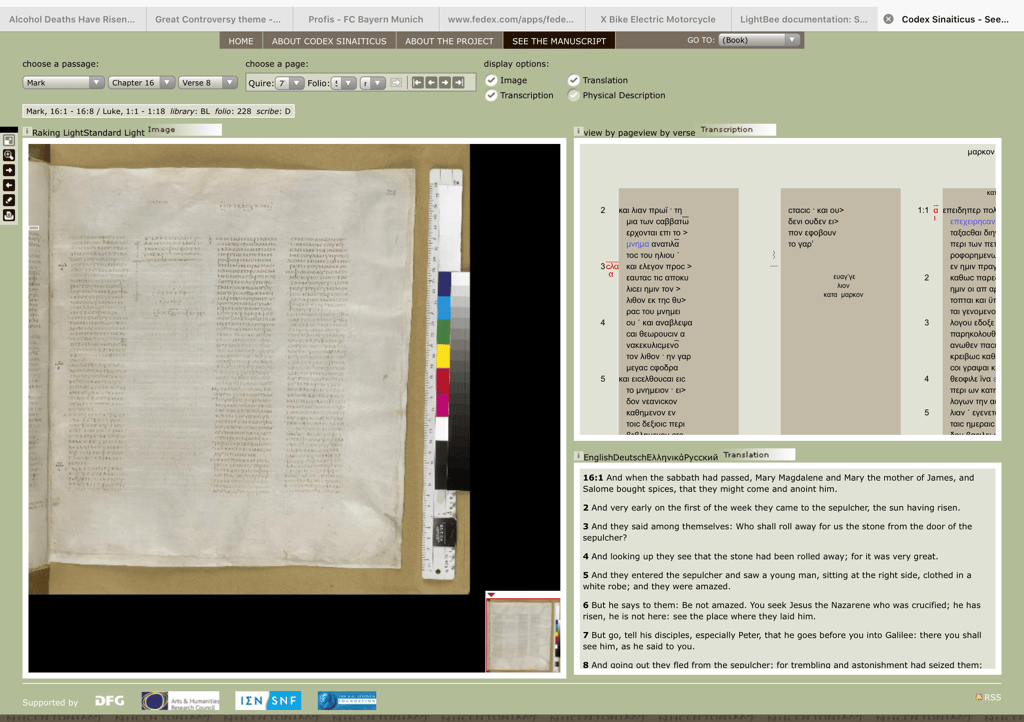
Task: Toggle the Translation display option
Action: [x=573, y=80]
